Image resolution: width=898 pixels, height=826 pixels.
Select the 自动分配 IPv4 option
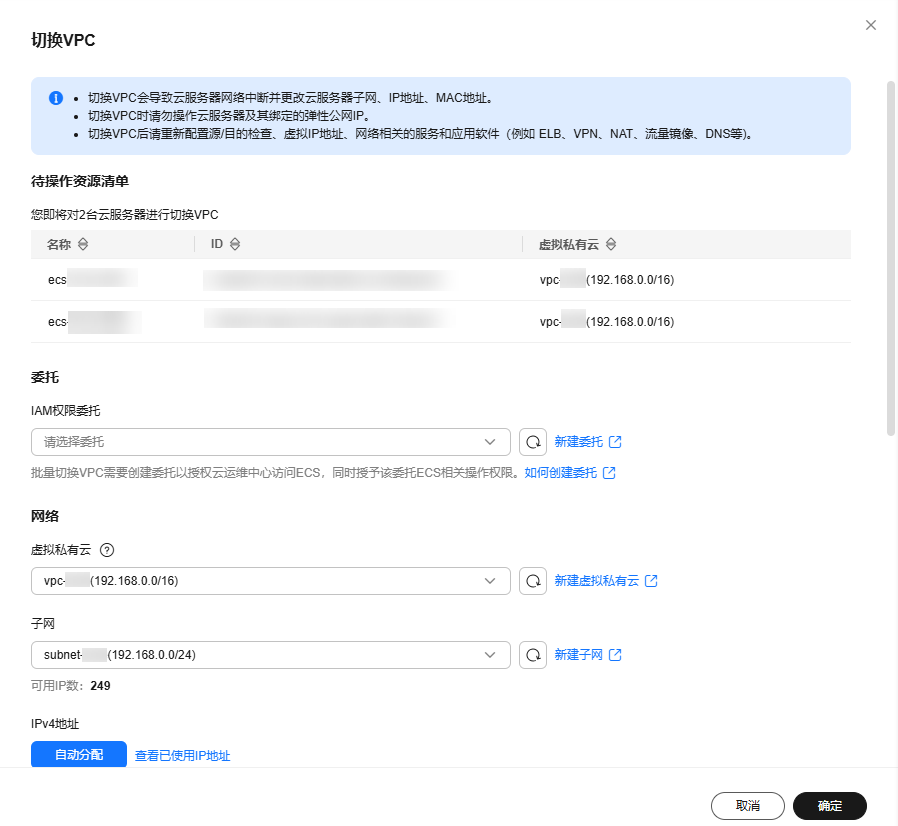coord(78,754)
